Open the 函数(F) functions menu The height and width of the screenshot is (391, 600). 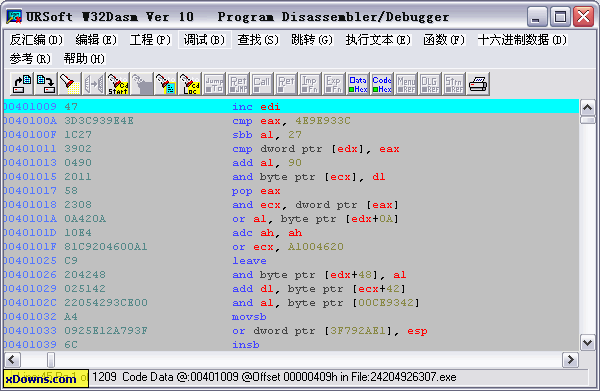[x=443, y=40]
